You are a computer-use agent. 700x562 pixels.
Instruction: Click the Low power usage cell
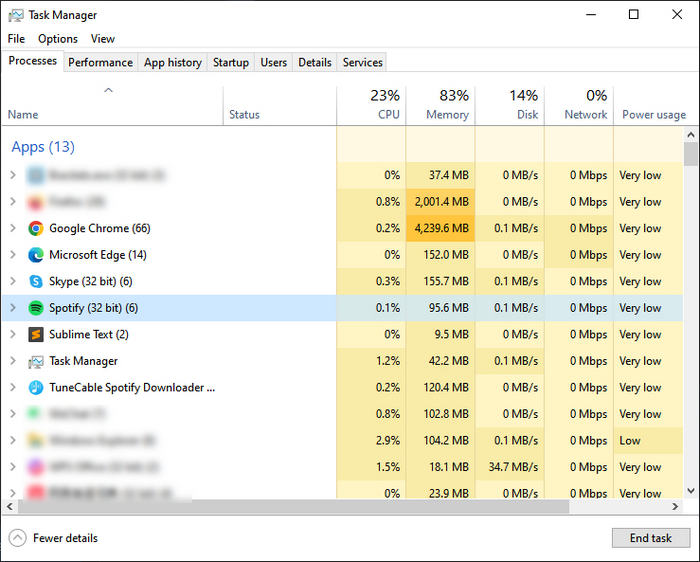tap(648, 441)
